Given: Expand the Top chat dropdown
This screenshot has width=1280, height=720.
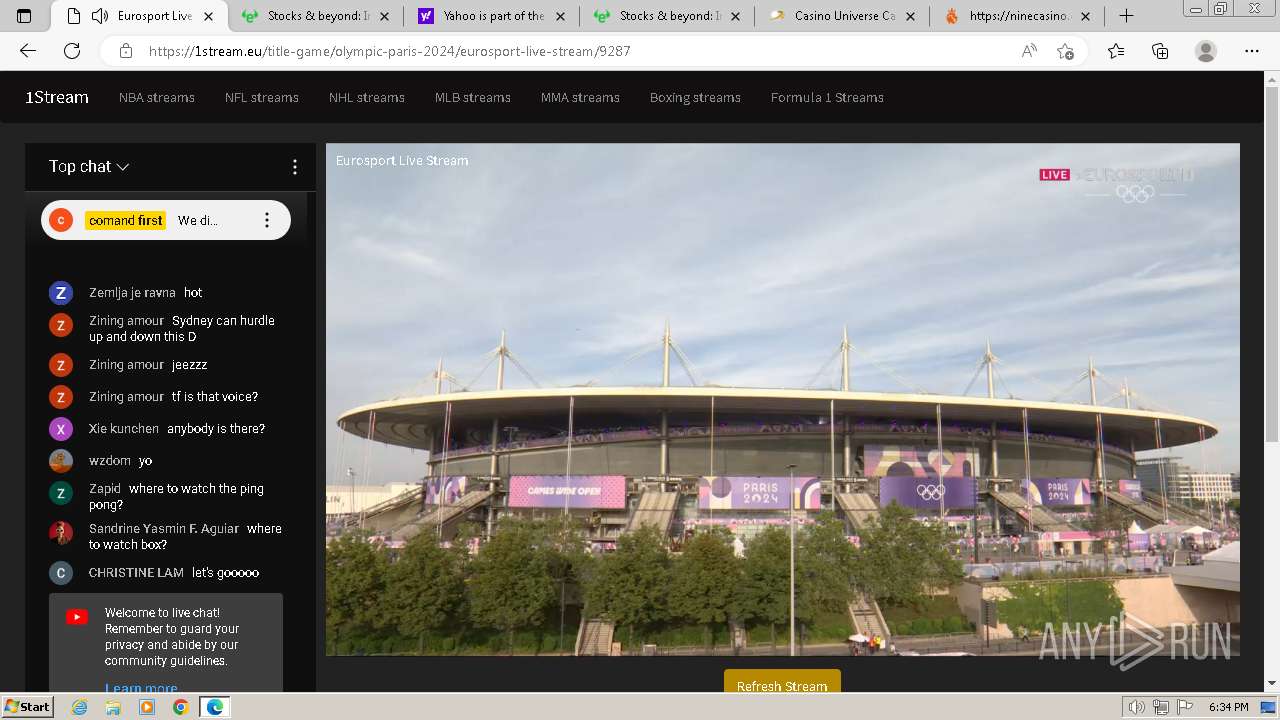Looking at the screenshot, I should [x=89, y=167].
